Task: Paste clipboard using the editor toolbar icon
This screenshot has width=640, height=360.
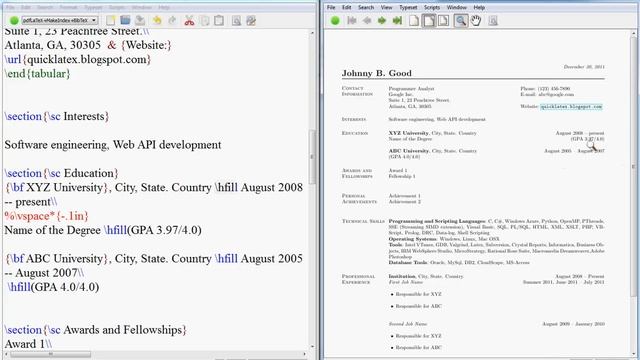Action: (219, 20)
